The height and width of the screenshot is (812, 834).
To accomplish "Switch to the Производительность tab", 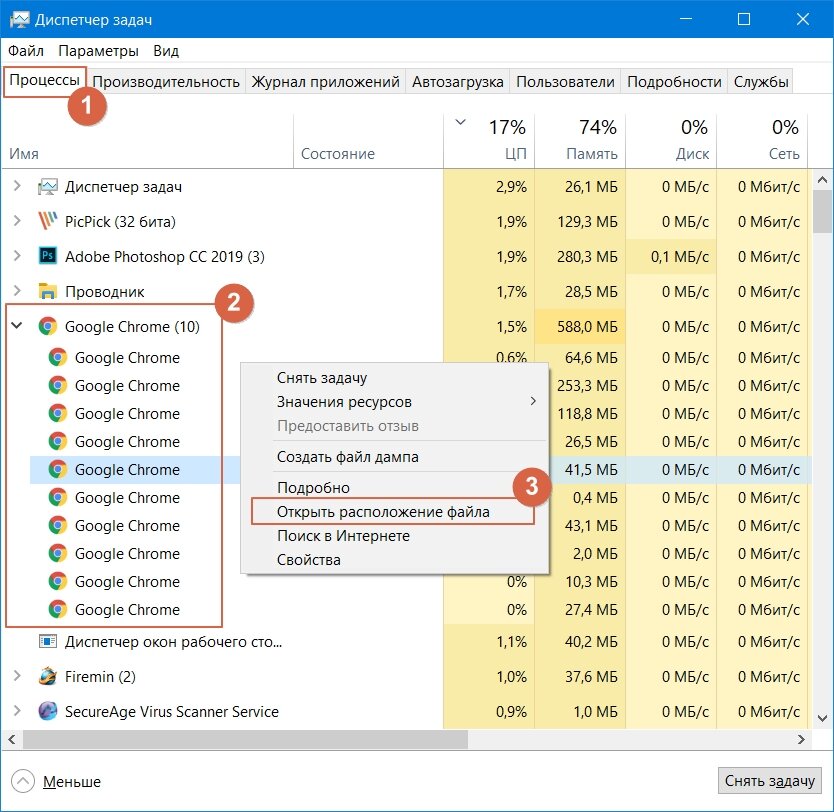I will 166,82.
